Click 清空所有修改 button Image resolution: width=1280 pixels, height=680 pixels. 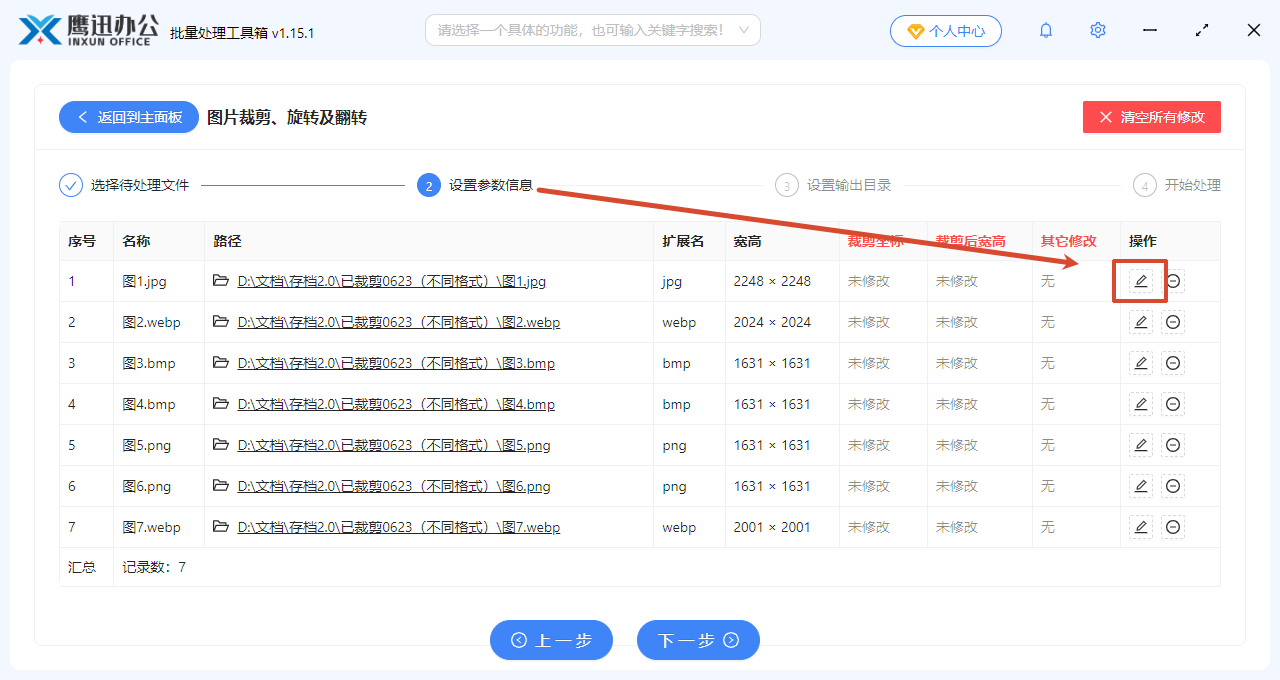(x=1152, y=117)
